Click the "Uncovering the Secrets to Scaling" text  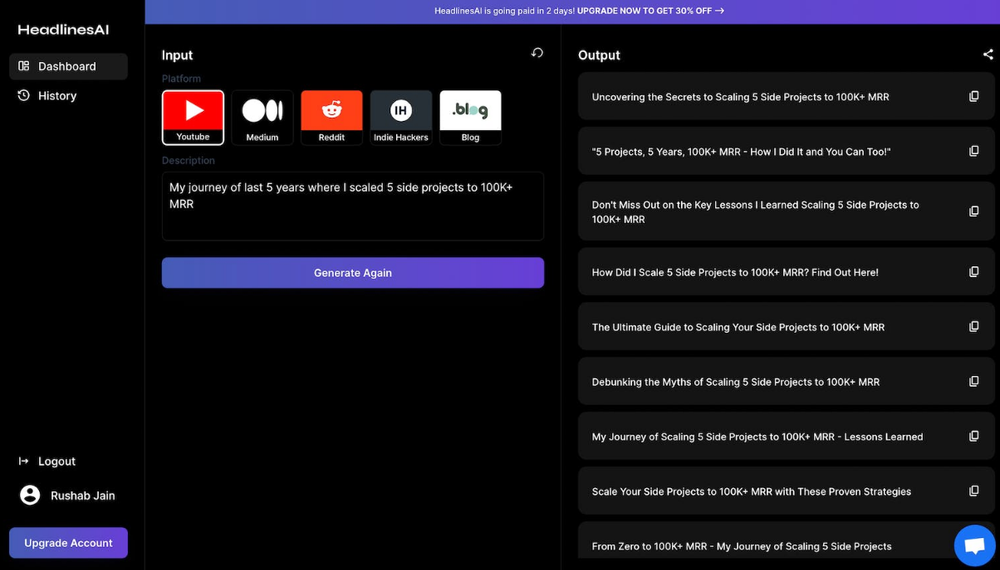pyautogui.click(x=740, y=97)
